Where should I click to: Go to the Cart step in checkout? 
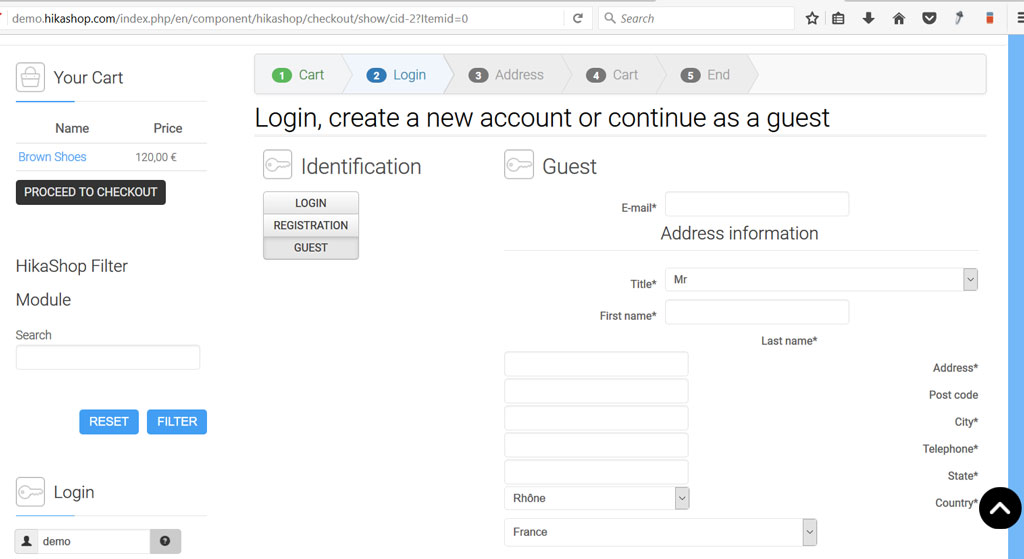point(299,75)
